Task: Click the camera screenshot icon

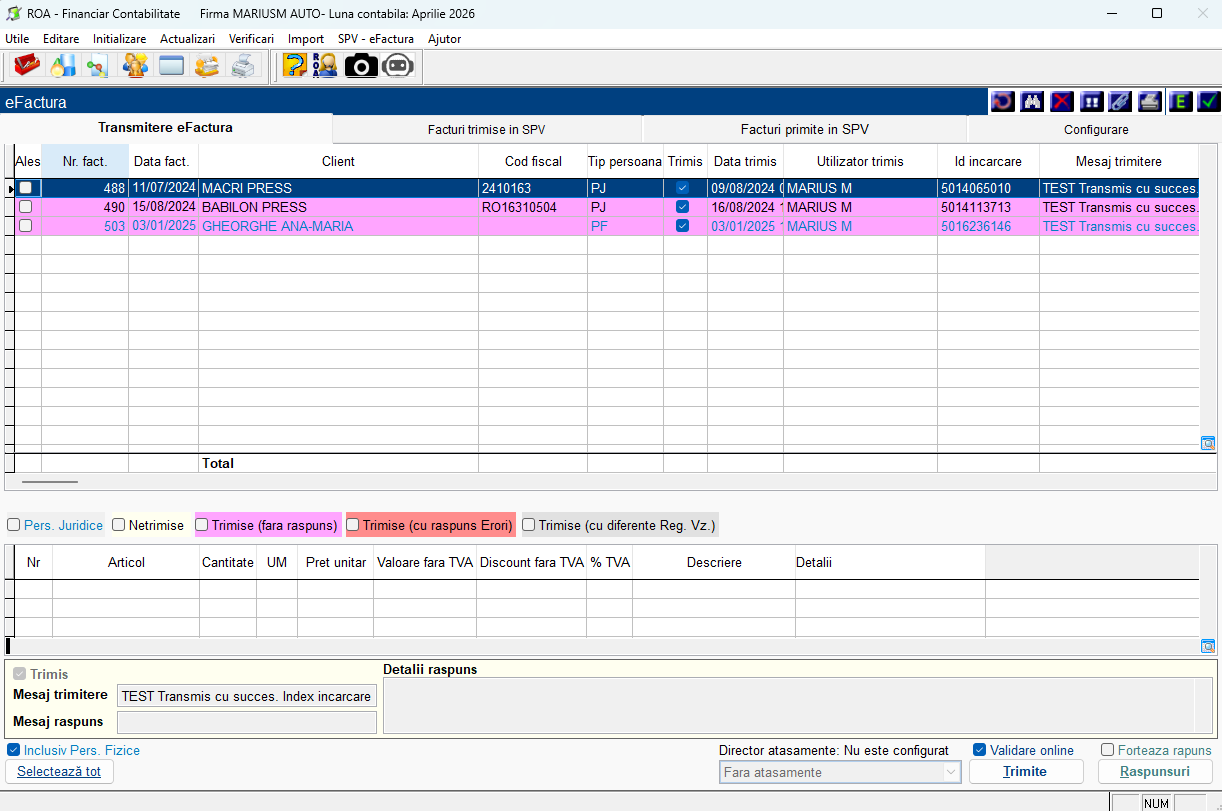Action: (361, 66)
